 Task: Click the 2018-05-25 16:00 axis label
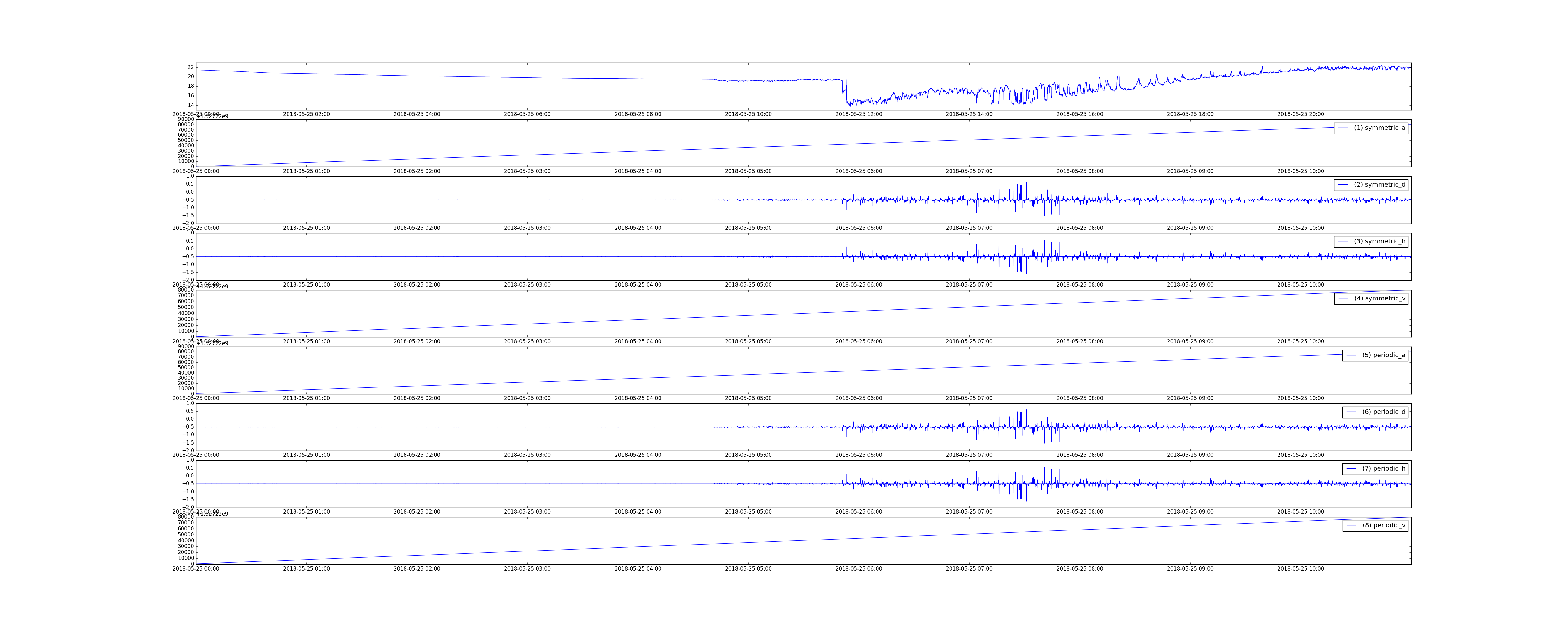(x=1079, y=114)
